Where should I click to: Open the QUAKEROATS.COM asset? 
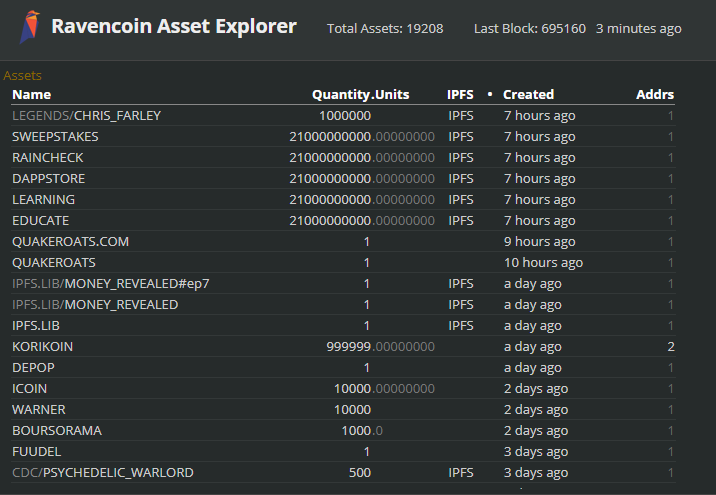click(x=70, y=242)
